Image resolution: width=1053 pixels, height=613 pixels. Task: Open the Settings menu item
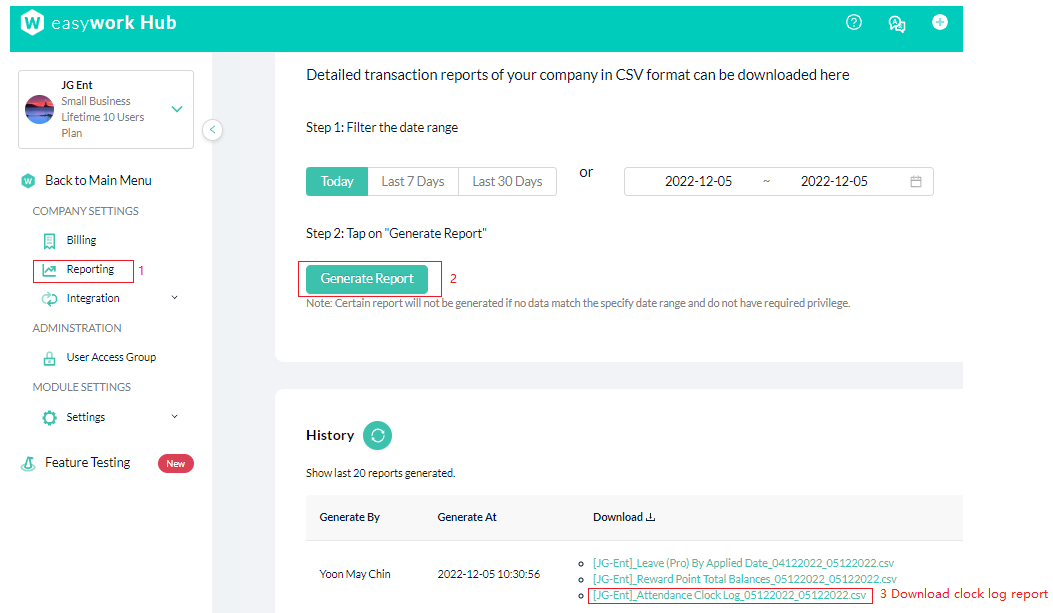[85, 417]
